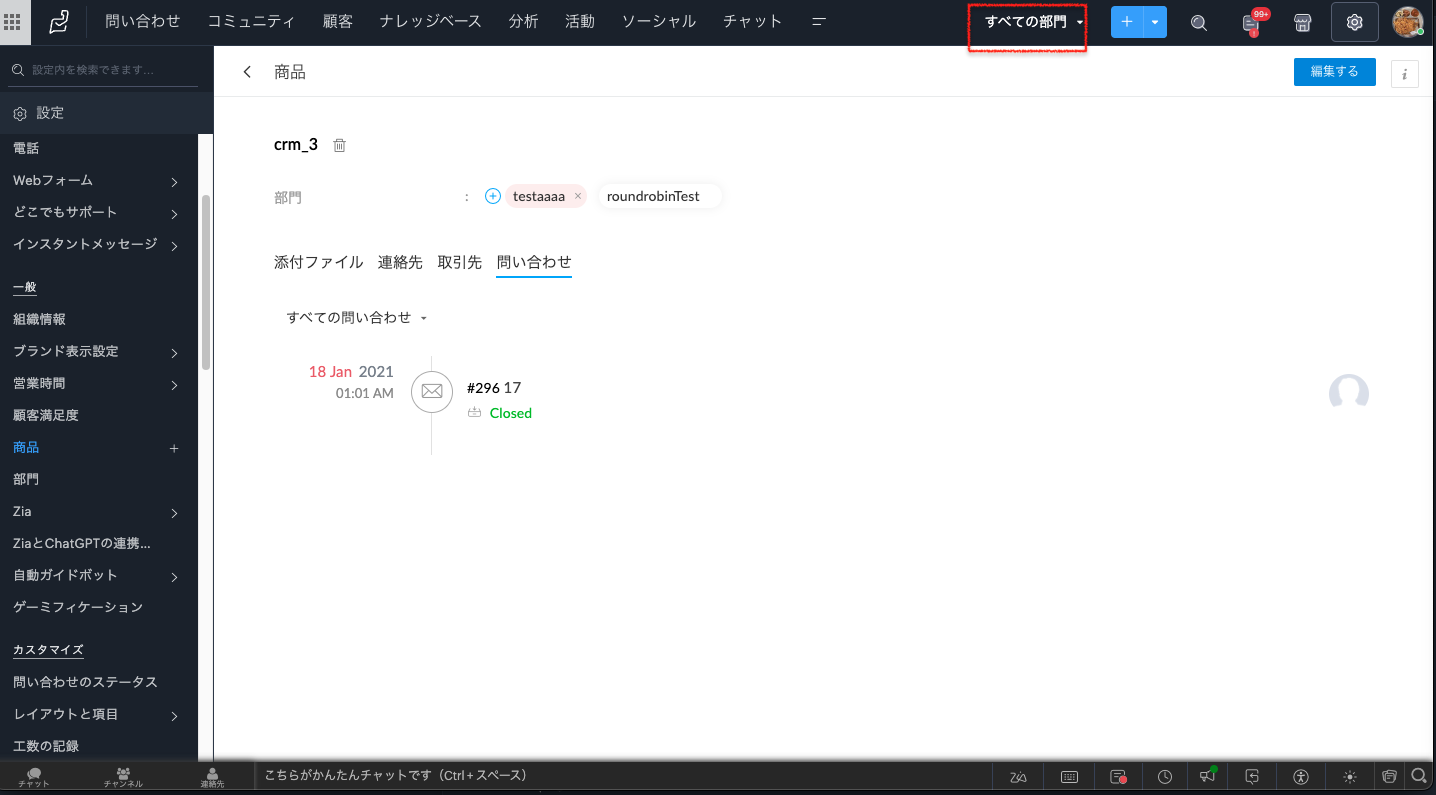Switch to the 添付ファイル tab

click(x=318, y=262)
